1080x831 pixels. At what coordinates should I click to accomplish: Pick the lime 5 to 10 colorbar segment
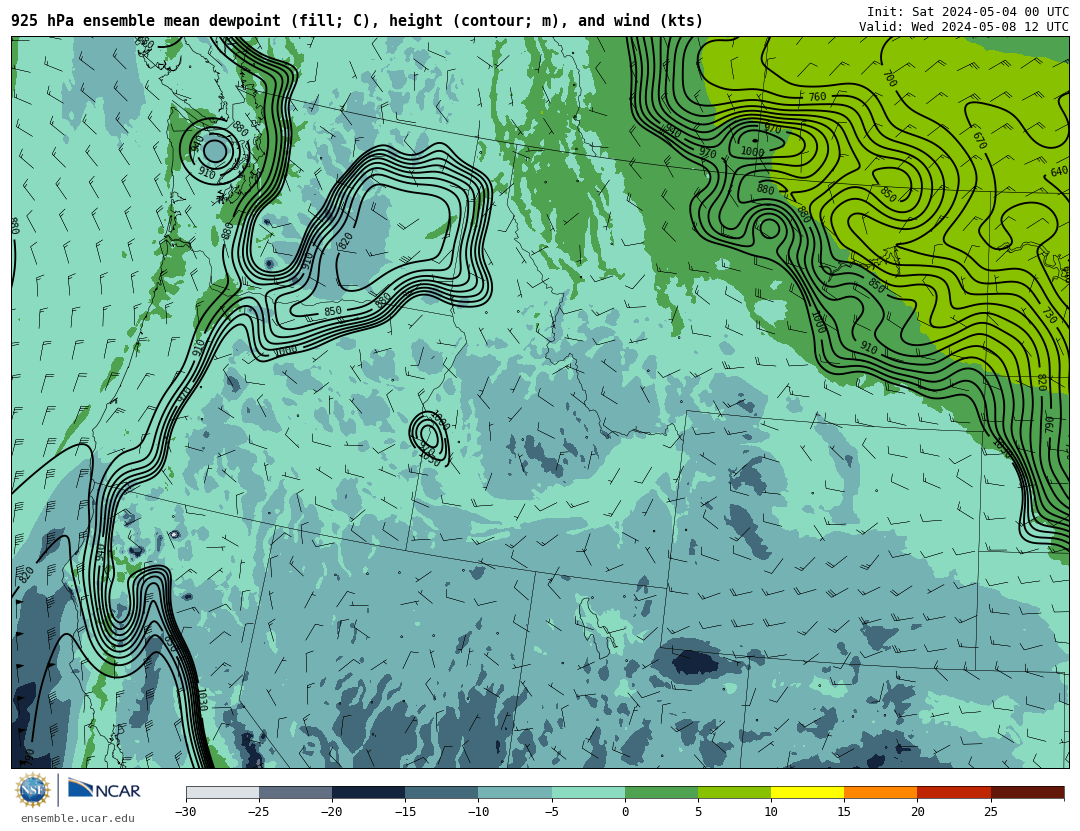734,792
